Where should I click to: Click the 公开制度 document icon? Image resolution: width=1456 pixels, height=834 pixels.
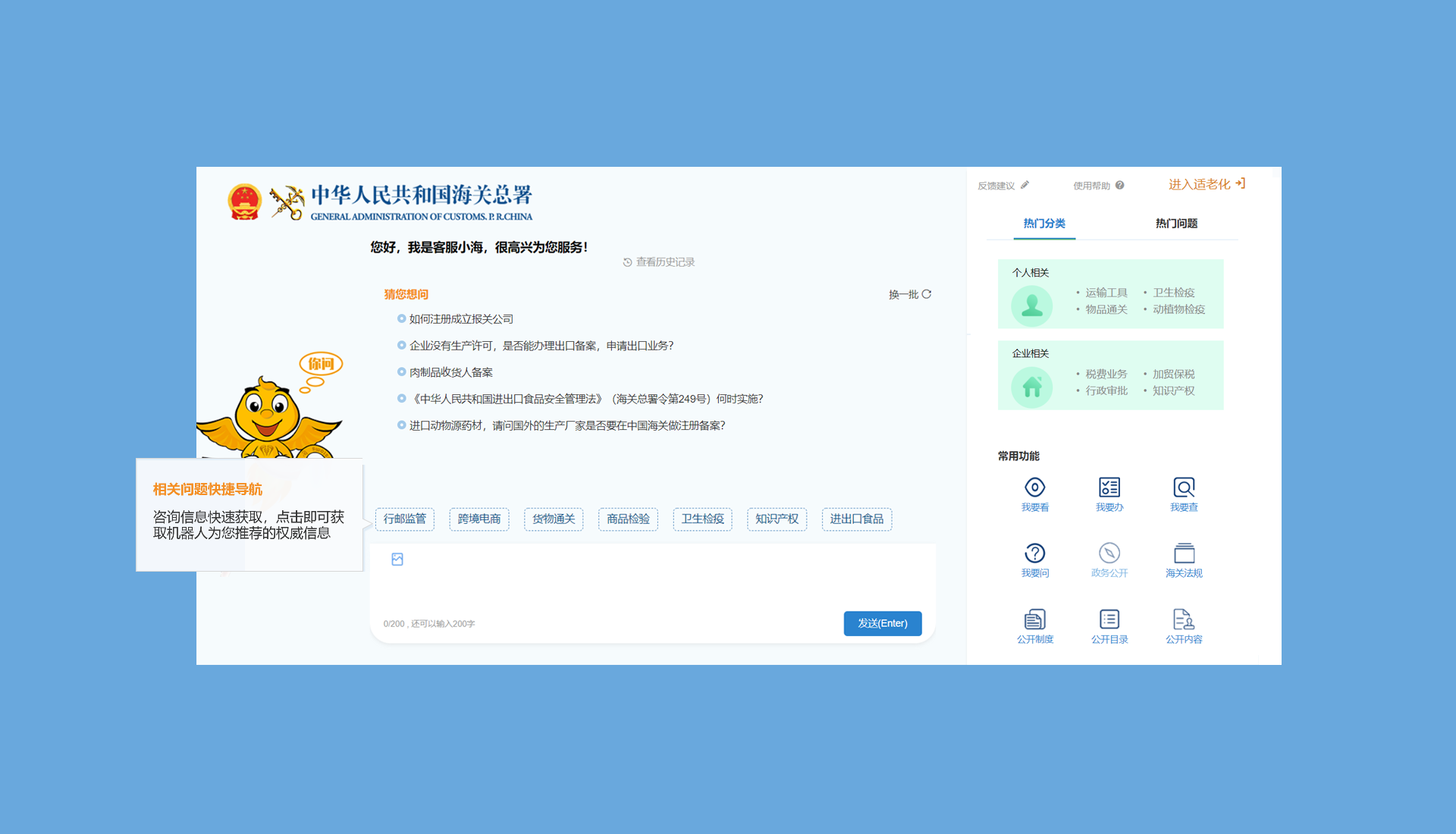(1034, 619)
